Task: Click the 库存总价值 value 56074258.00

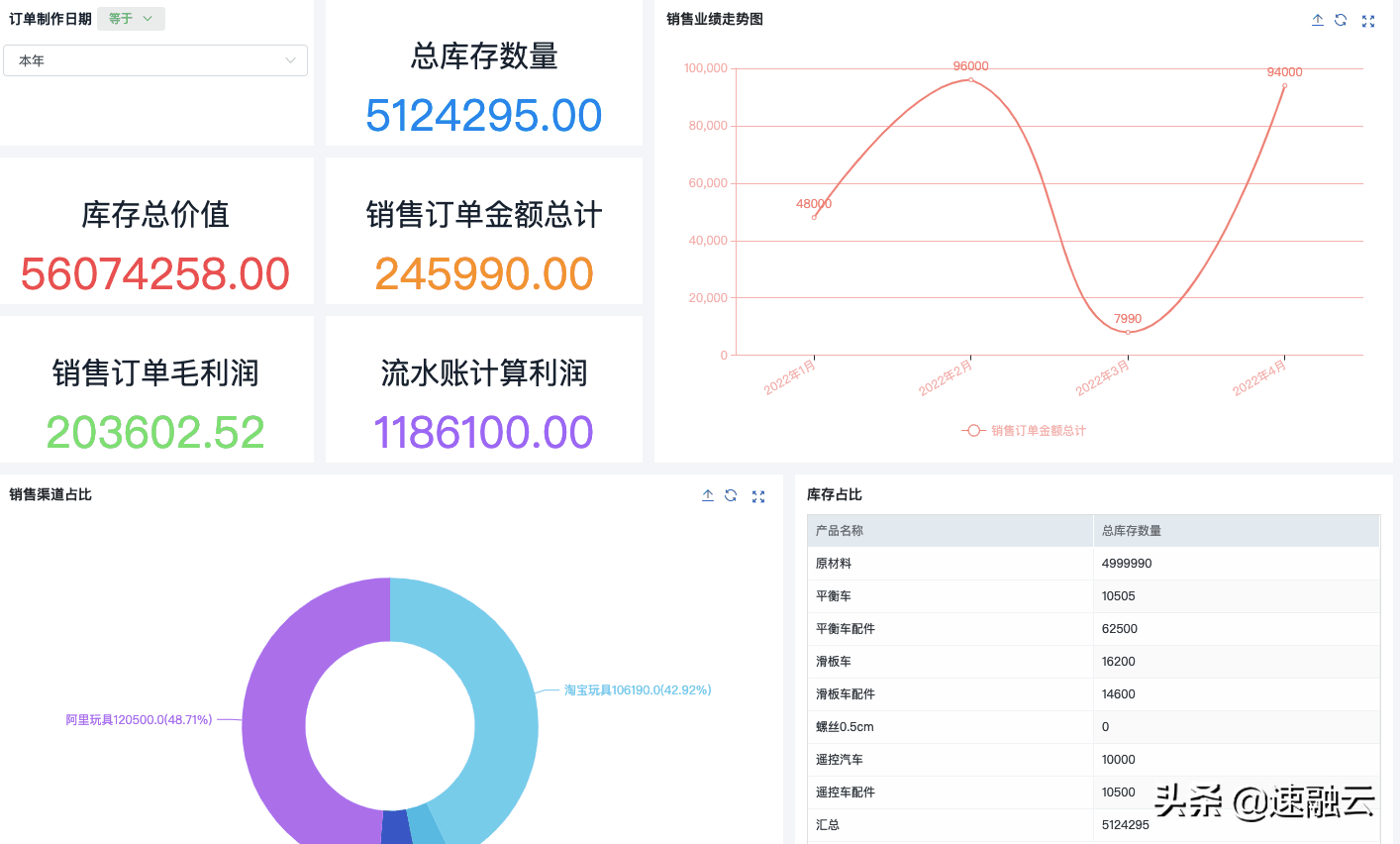Action: (155, 274)
